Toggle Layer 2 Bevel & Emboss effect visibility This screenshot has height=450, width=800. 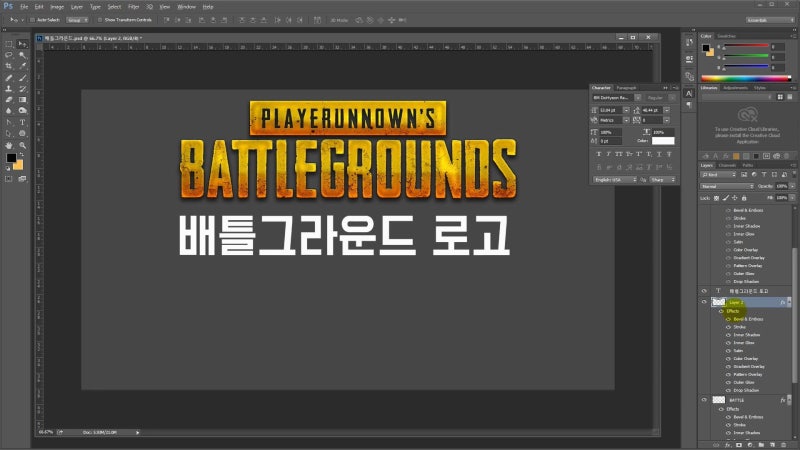pos(728,319)
